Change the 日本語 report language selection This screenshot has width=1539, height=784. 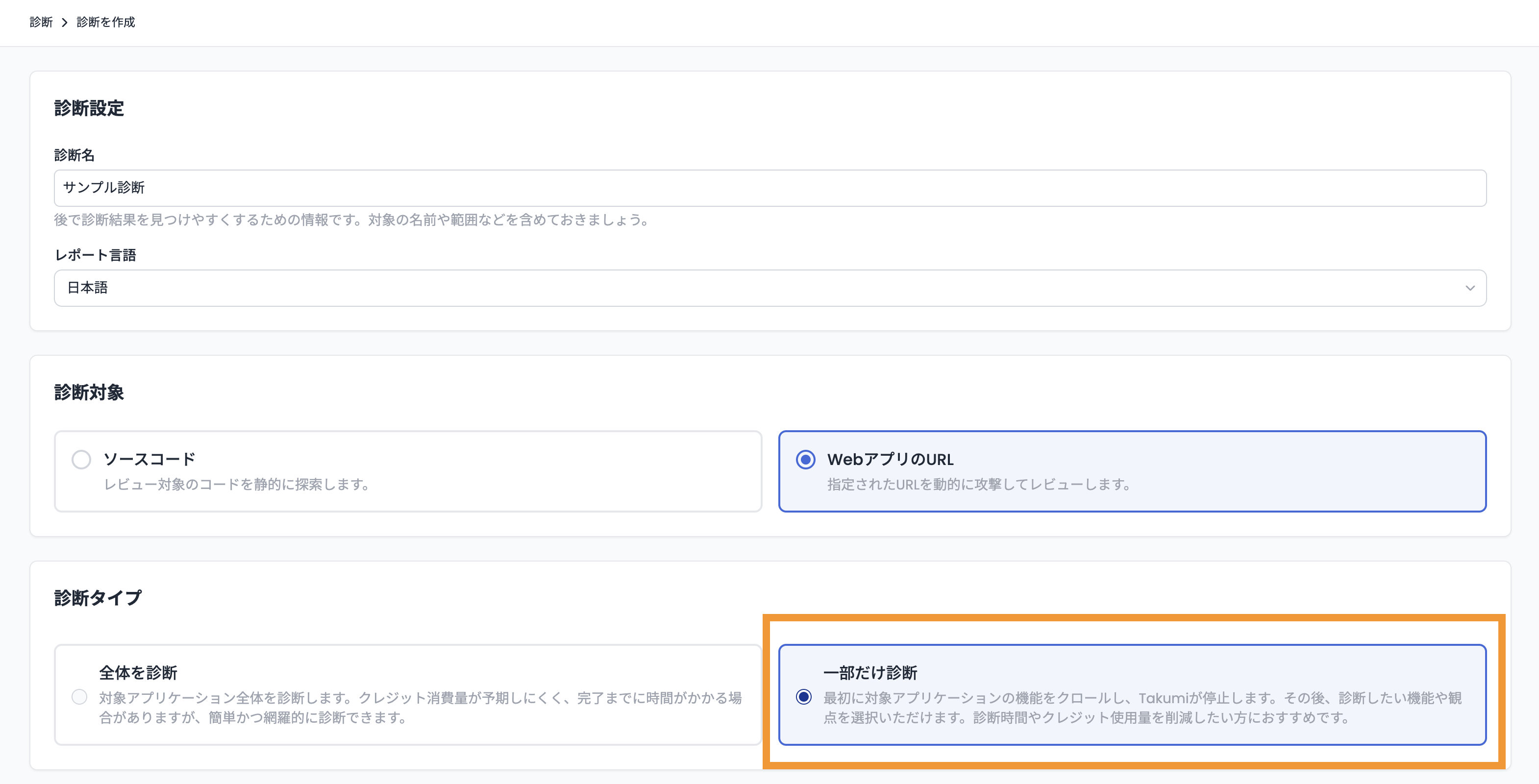[x=769, y=288]
